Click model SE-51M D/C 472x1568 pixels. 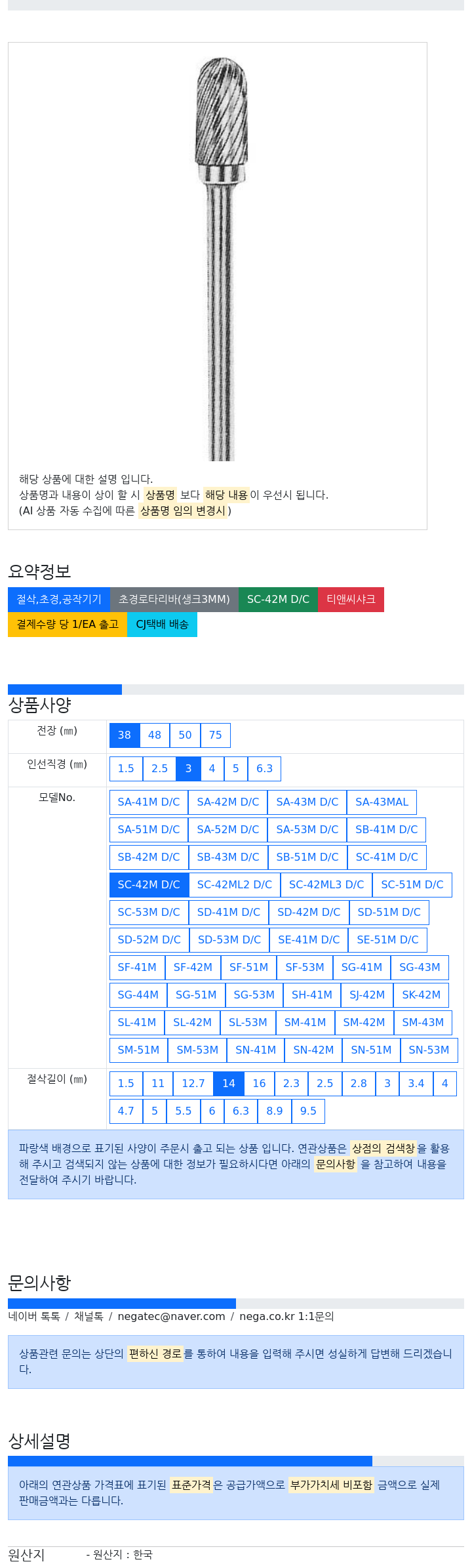(x=387, y=940)
